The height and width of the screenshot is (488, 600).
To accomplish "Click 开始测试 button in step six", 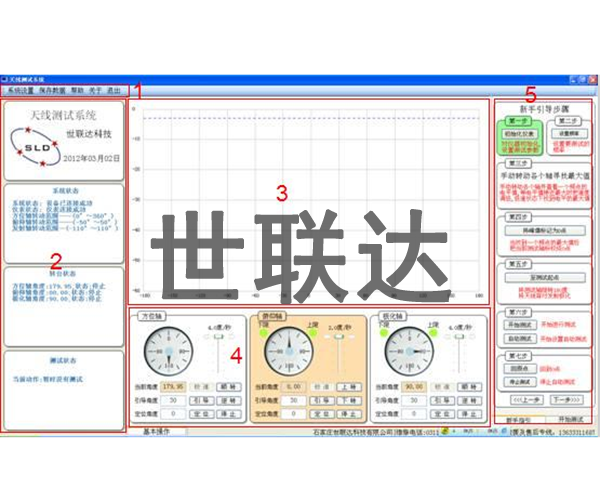I will tap(520, 325).
